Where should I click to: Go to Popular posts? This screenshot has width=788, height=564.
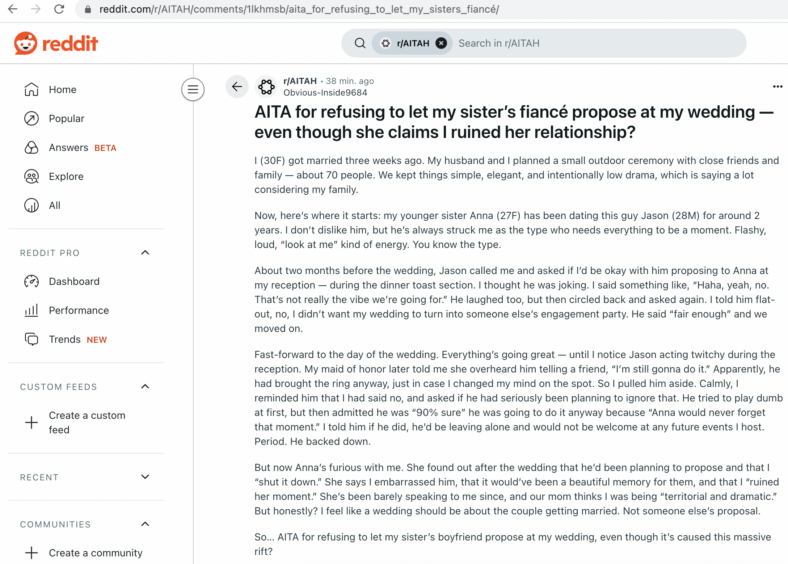(x=66, y=119)
